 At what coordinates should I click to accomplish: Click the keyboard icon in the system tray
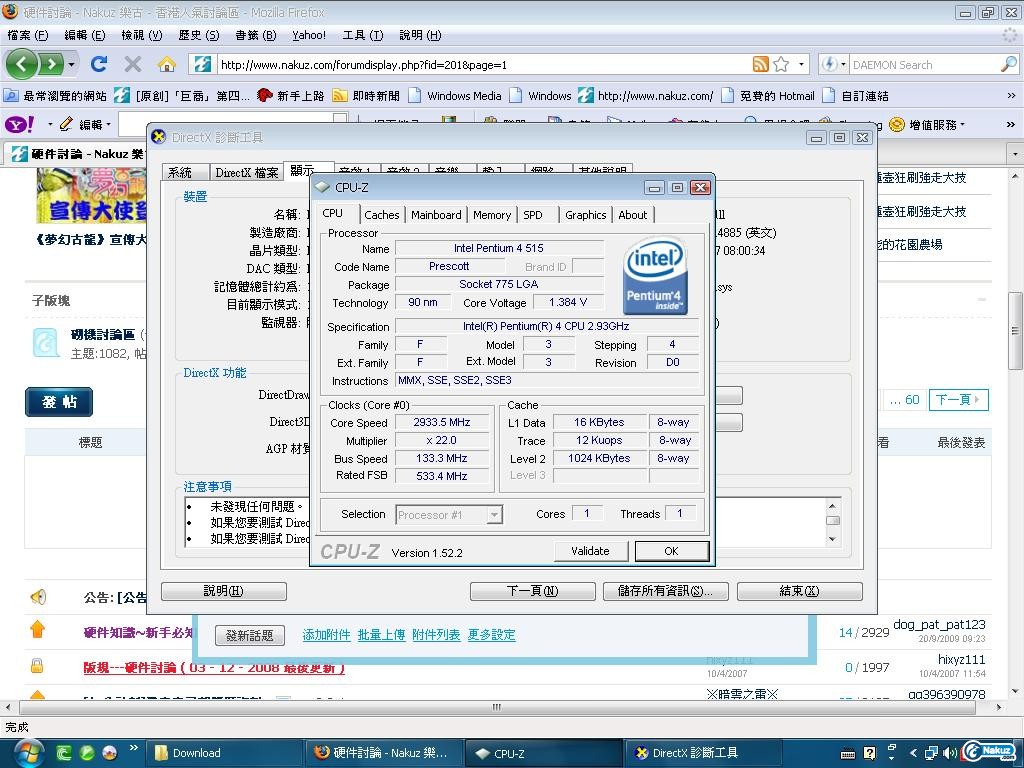click(x=848, y=754)
